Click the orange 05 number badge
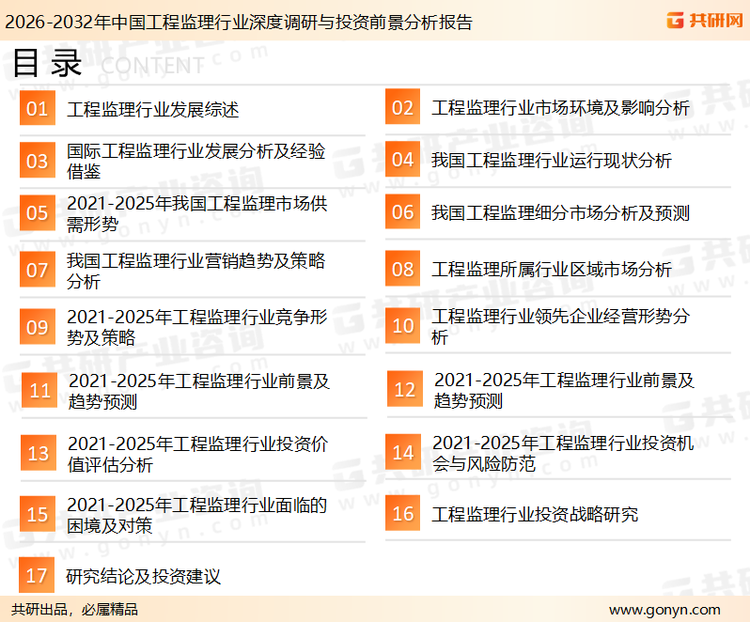Viewport: 750px width, 622px height. 37,213
